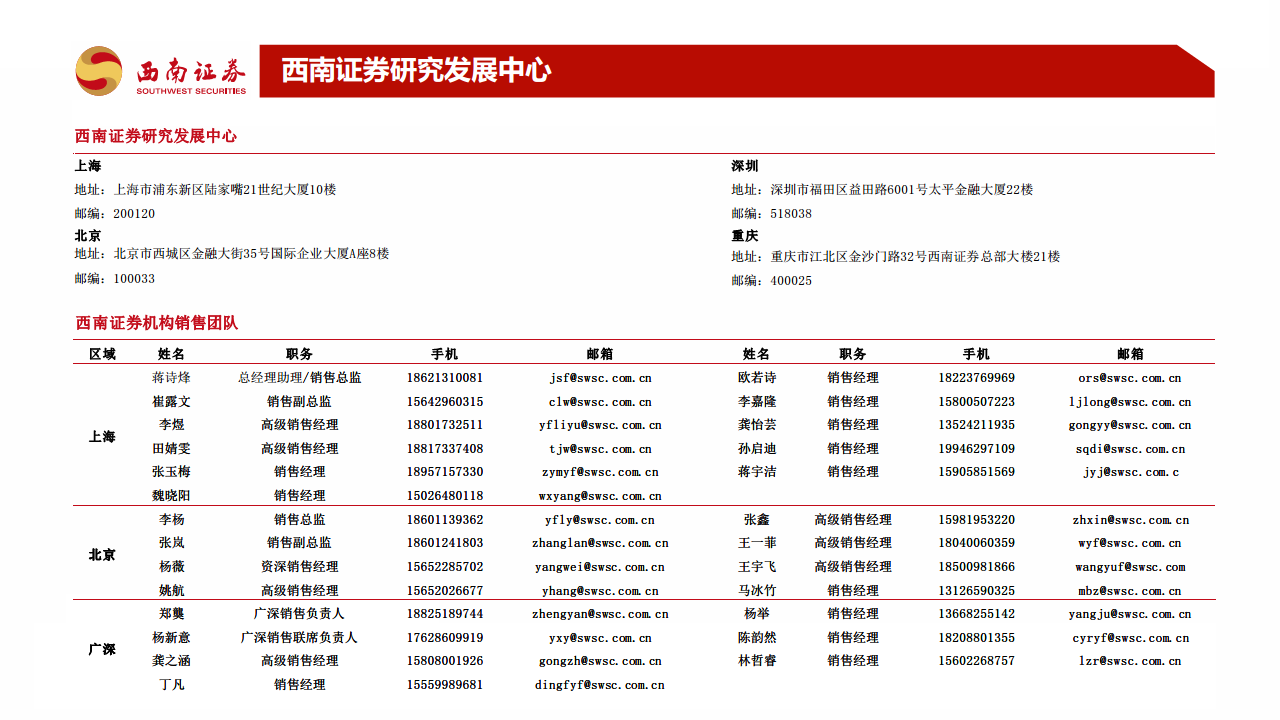This screenshot has width=1280, height=720.
Task: Click email ljlong@swsc.com.cn
Action: (x=1130, y=402)
